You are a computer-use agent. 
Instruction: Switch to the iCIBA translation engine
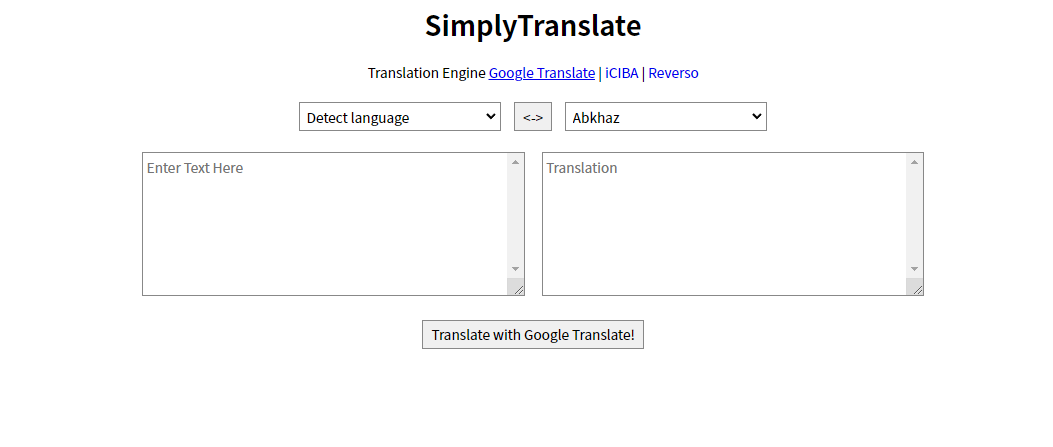tap(621, 73)
